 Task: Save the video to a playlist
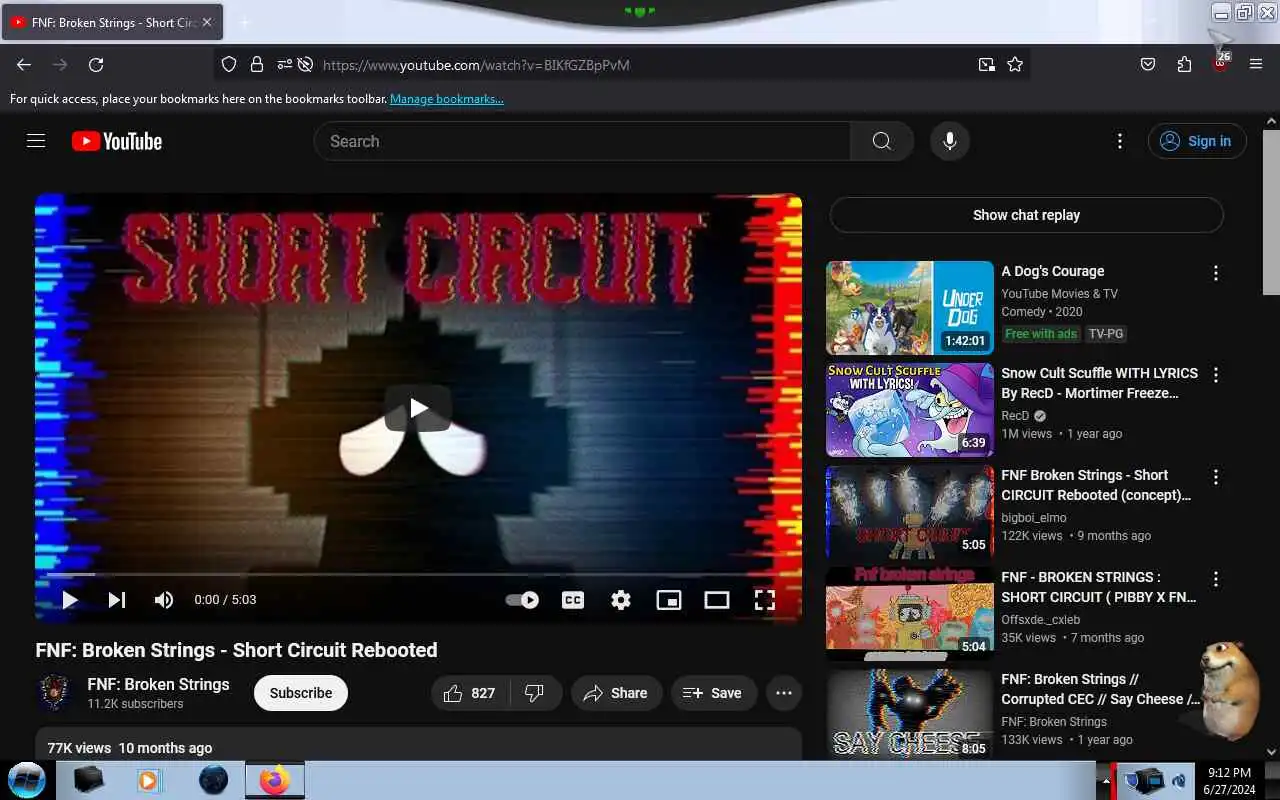[713, 693]
